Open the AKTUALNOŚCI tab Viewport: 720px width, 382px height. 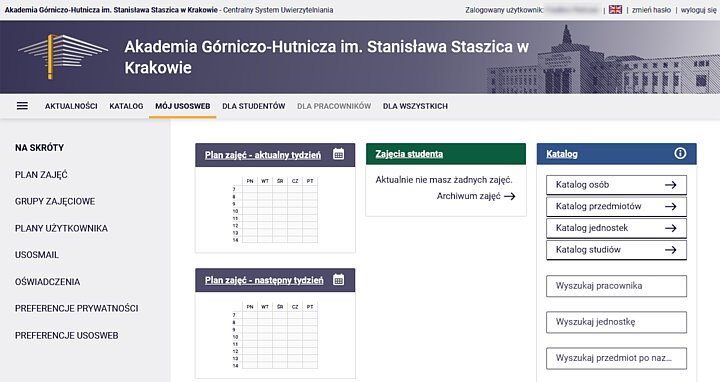click(71, 106)
